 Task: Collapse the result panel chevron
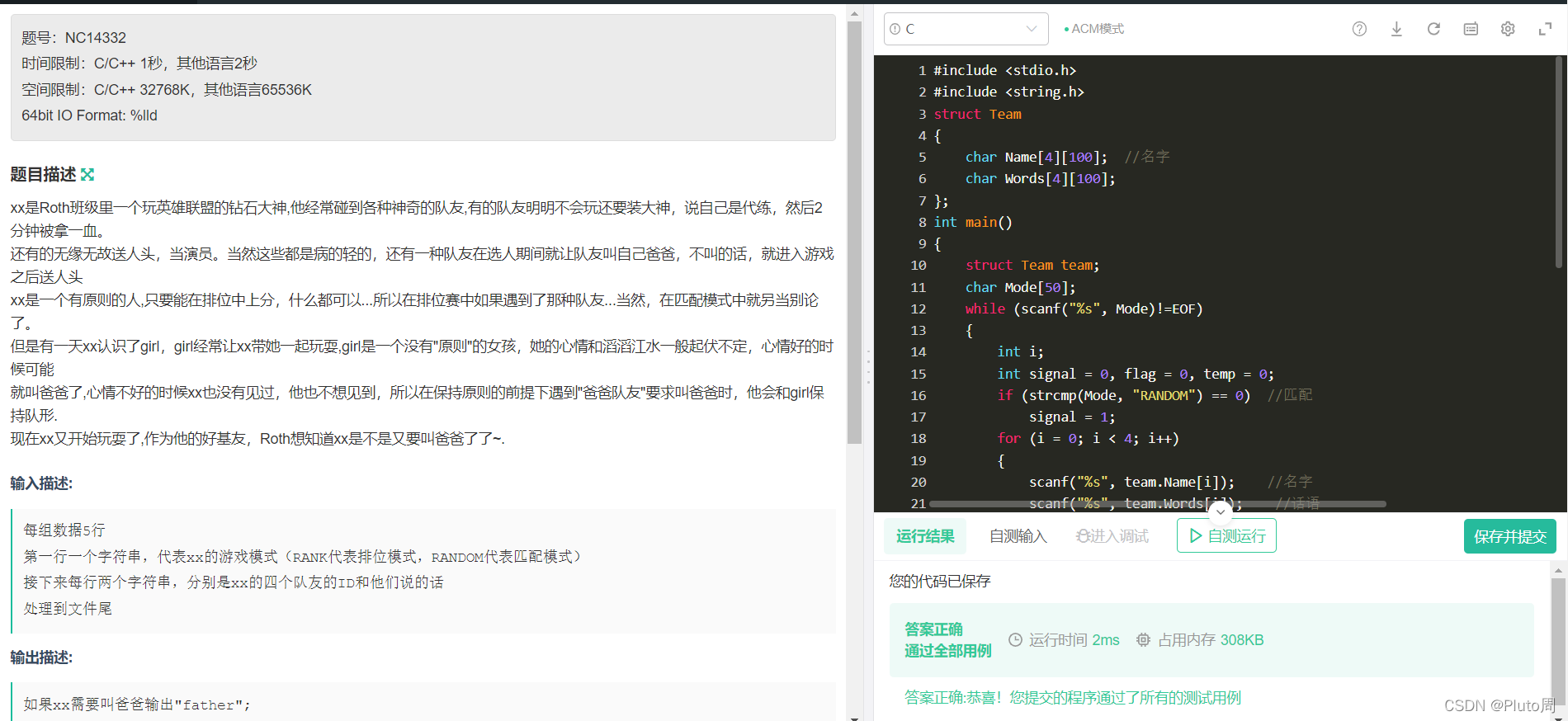coord(1221,511)
